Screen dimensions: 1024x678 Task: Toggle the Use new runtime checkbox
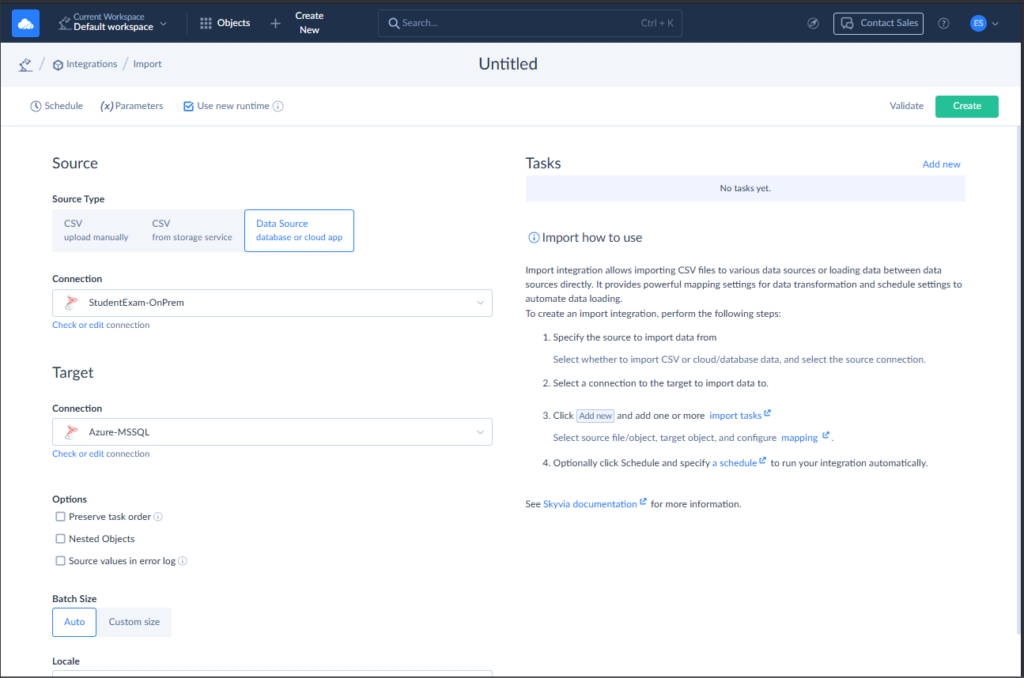click(188, 106)
